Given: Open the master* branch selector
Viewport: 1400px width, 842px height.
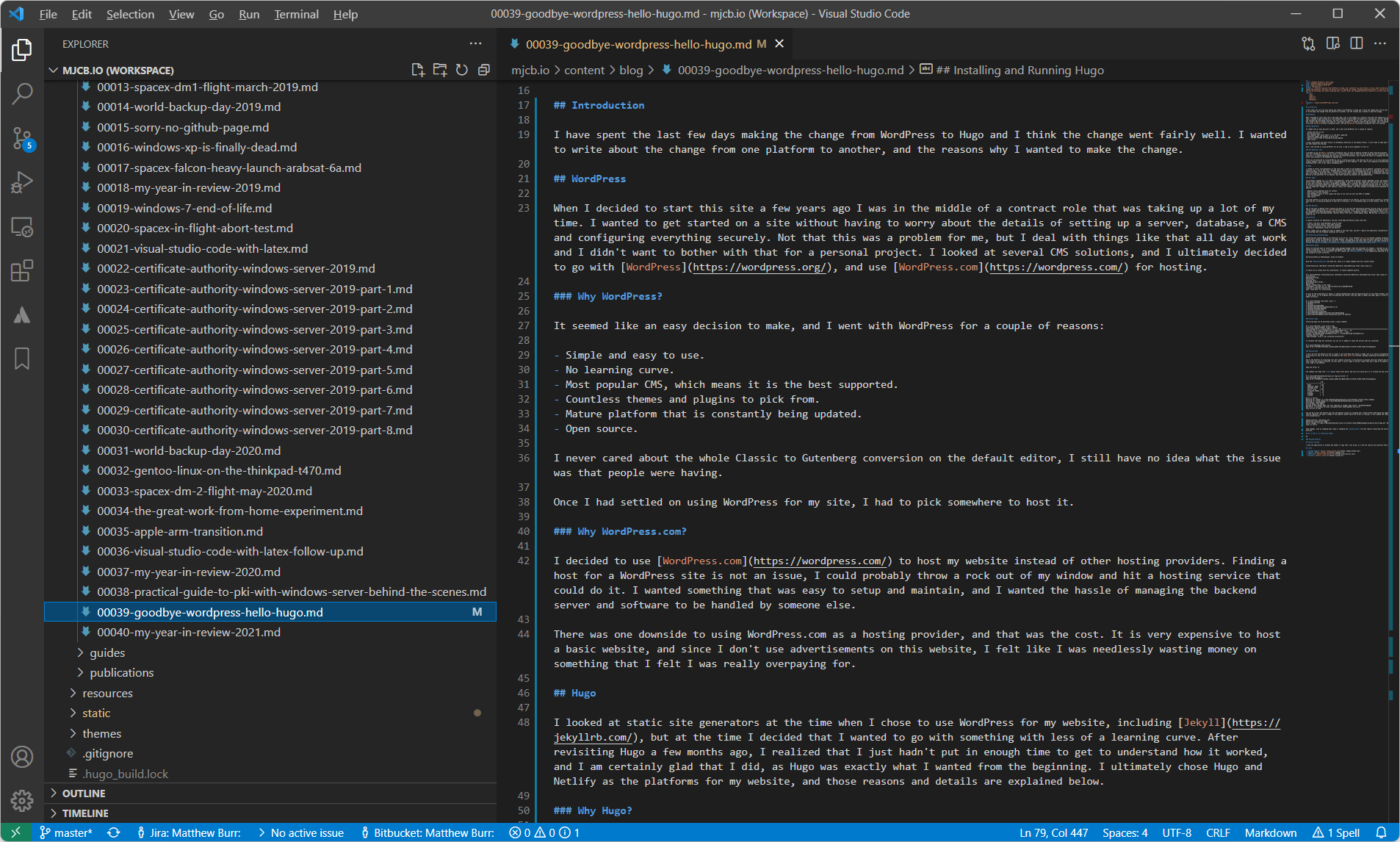Looking at the screenshot, I should pos(67,832).
